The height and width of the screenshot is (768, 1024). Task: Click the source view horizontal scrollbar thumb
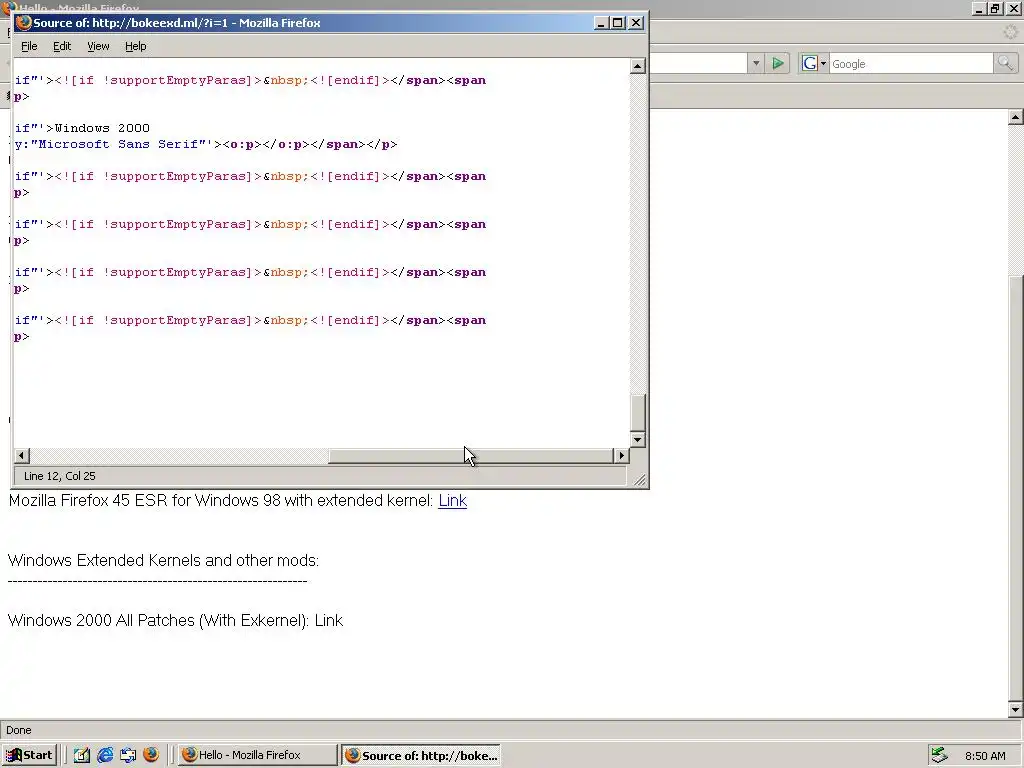pos(470,455)
